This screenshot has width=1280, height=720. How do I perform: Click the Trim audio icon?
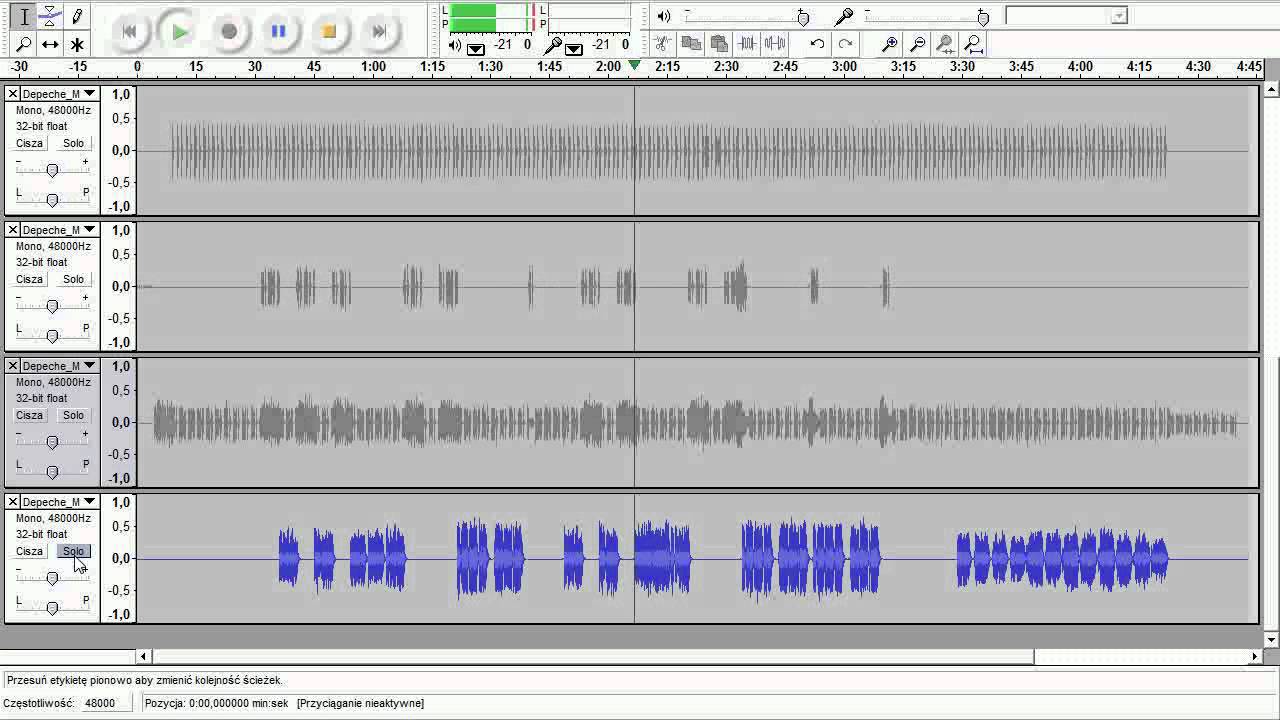[746, 44]
